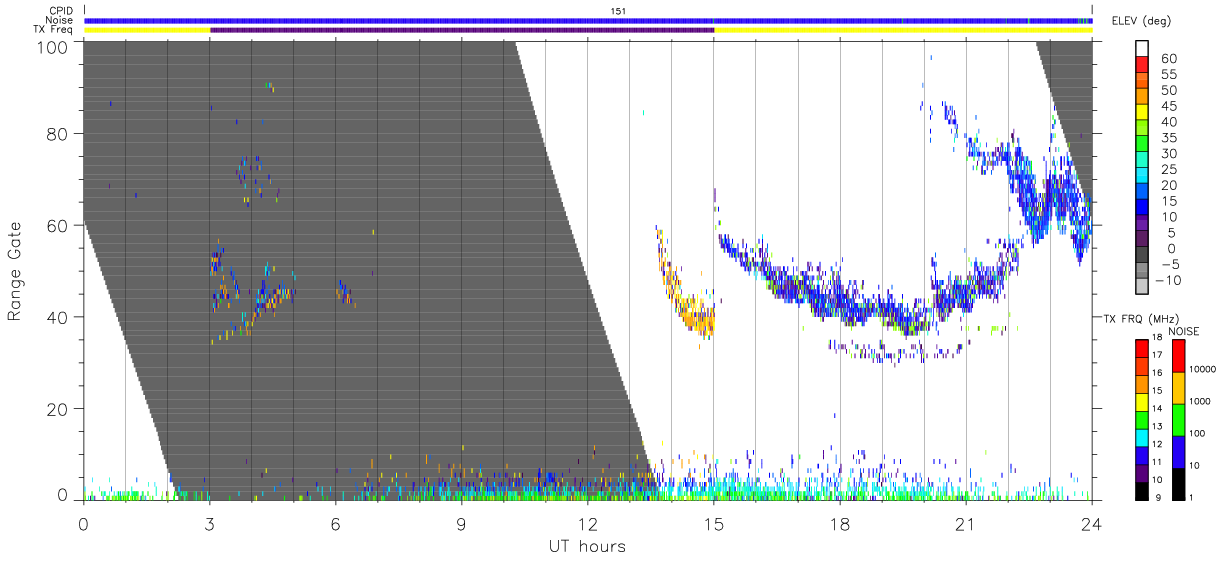Click the 17 label on the TX FRQ scale
The height and width of the screenshot is (567, 1228).
(1156, 354)
